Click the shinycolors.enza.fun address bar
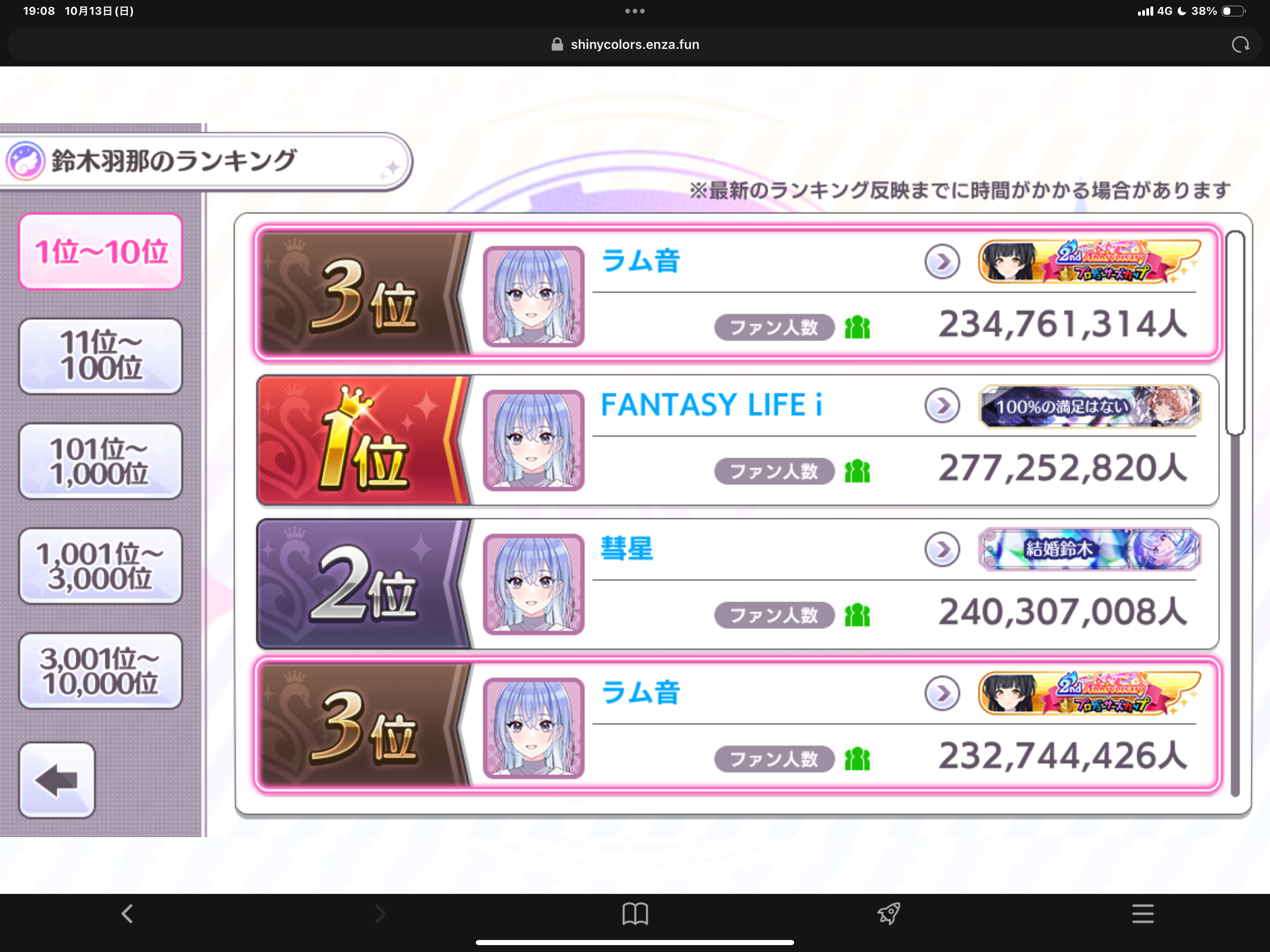This screenshot has width=1270, height=952. 635,45
